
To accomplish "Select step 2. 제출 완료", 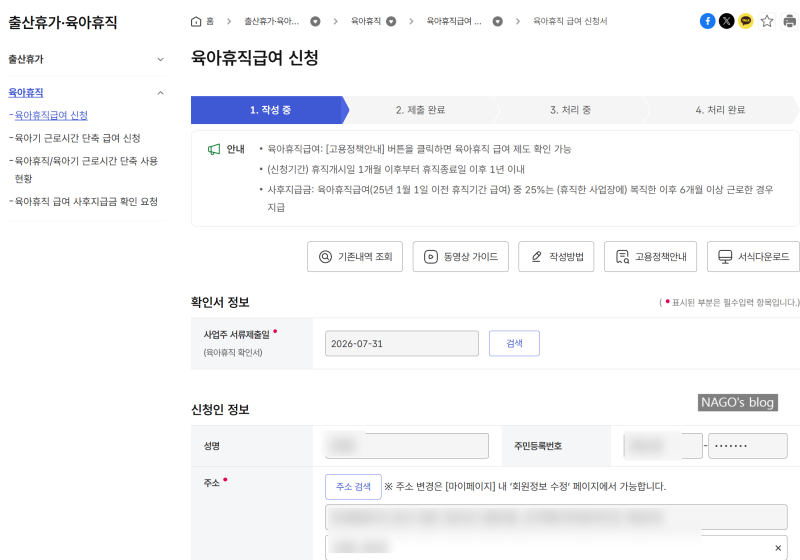I will tap(420, 110).
